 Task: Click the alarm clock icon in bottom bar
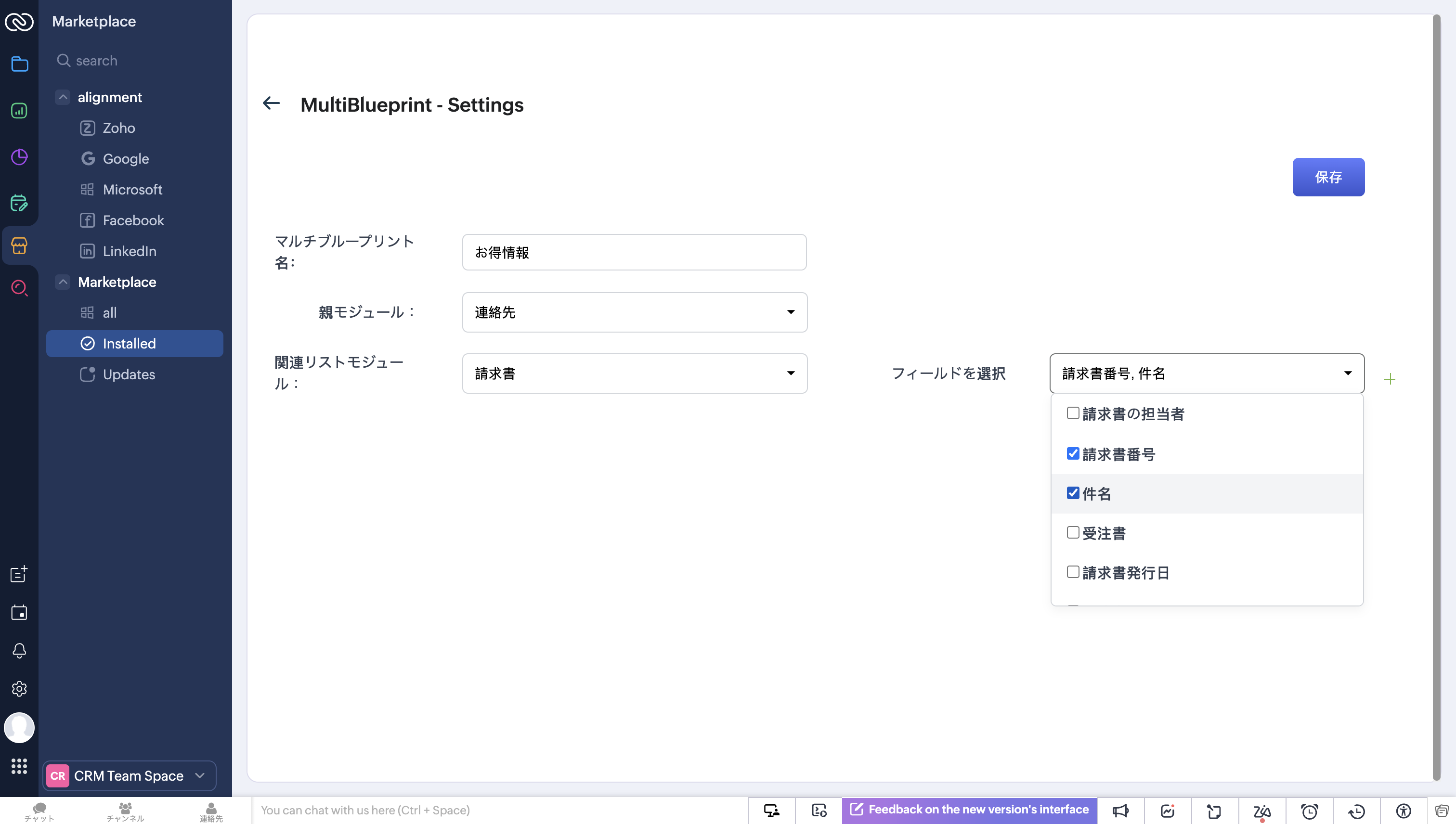tap(1309, 811)
